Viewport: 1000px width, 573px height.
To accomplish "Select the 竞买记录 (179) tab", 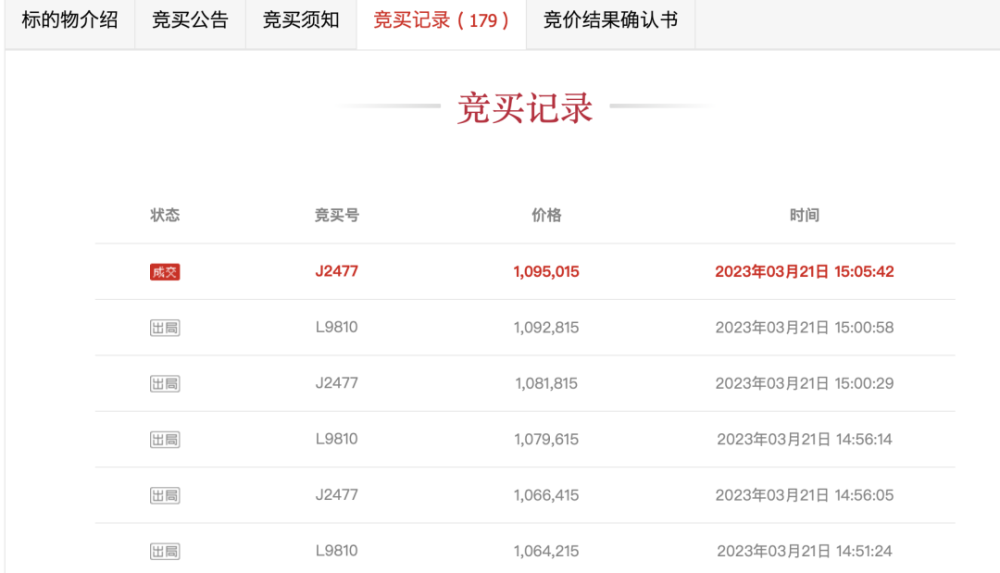I will [x=441, y=24].
